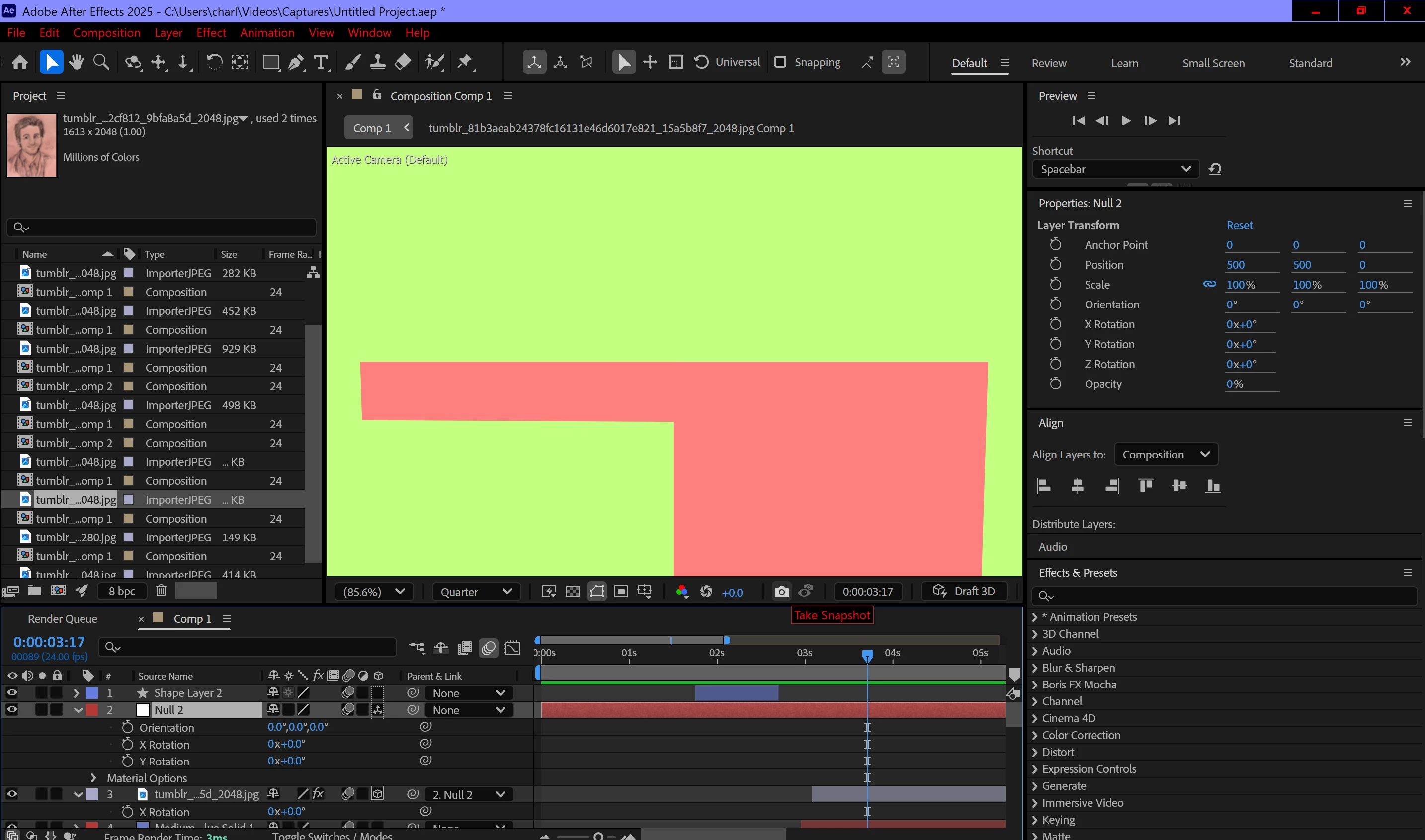The image size is (1425, 840).
Task: Select the Type text tool
Action: 321,62
